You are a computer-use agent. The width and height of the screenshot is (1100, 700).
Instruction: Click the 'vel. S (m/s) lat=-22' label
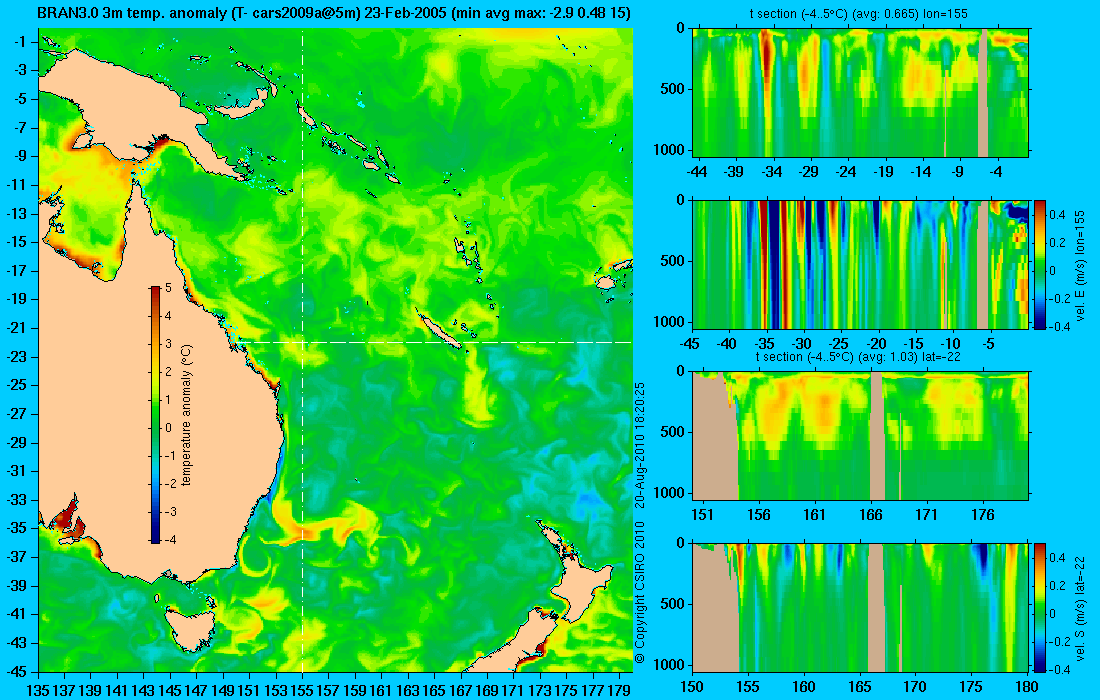[x=1080, y=607]
